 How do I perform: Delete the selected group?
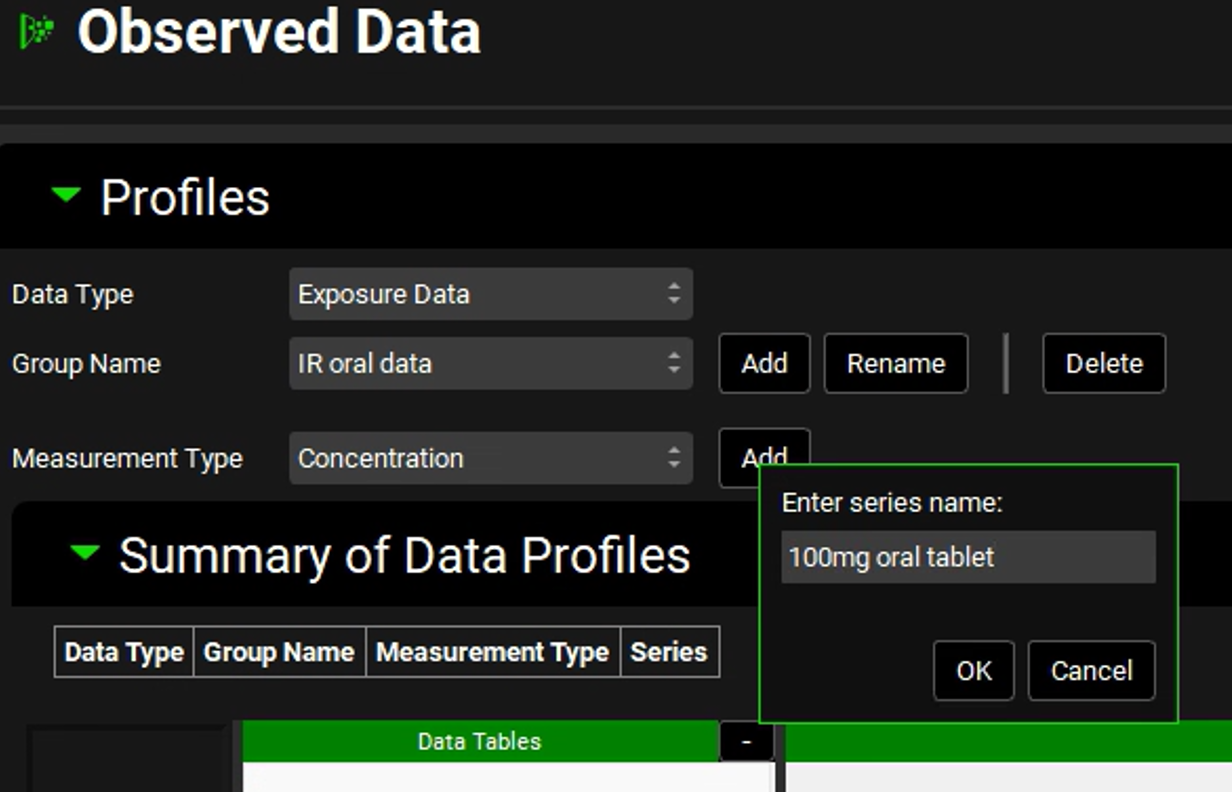pos(1103,363)
